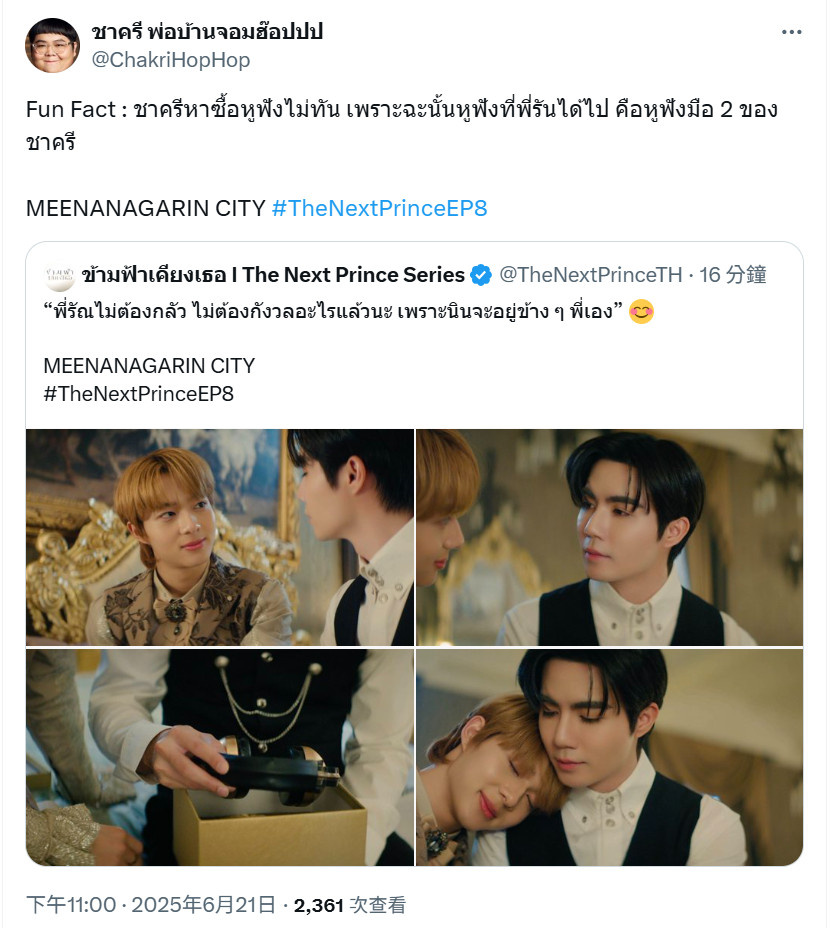Click the Fun Fact main tweet text
831x928 pixels.
point(402,125)
